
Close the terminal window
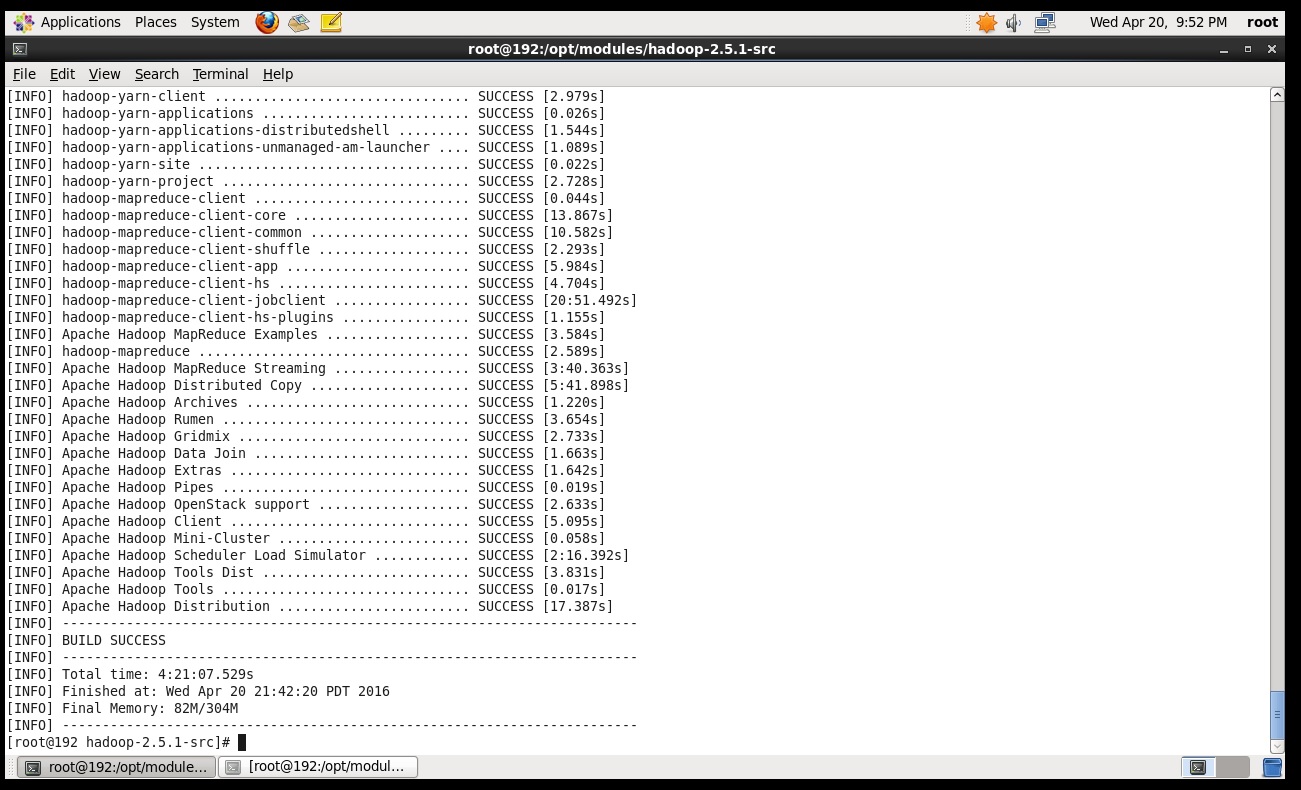(1272, 49)
